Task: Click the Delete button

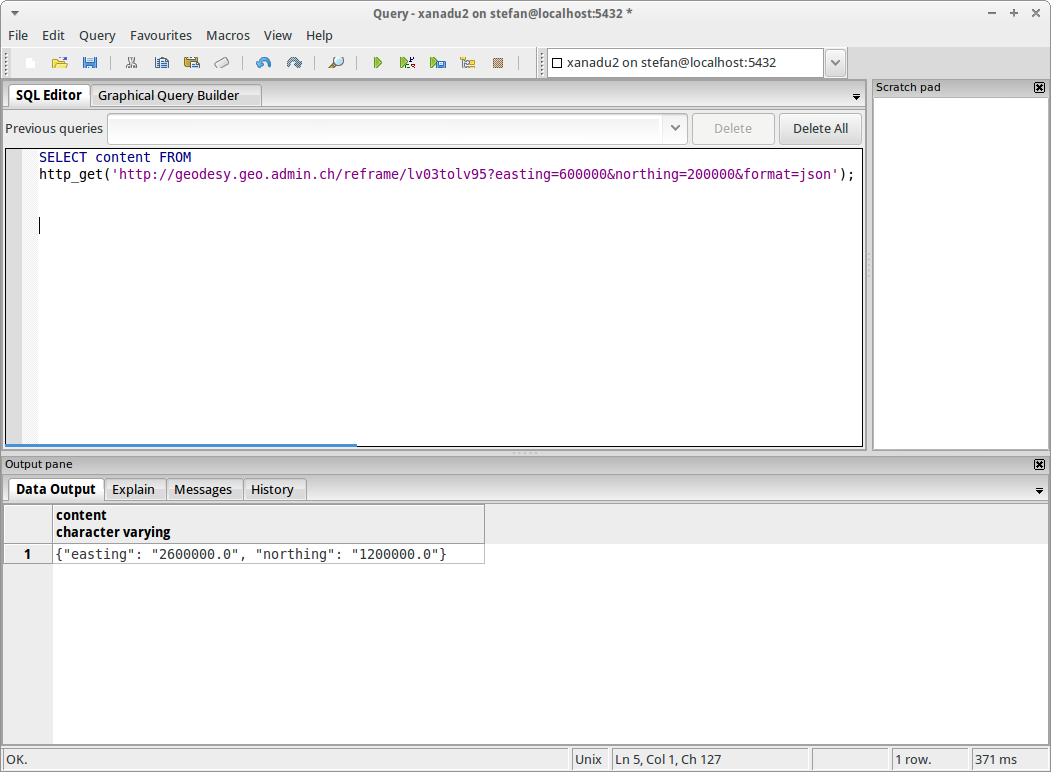Action: click(x=733, y=129)
